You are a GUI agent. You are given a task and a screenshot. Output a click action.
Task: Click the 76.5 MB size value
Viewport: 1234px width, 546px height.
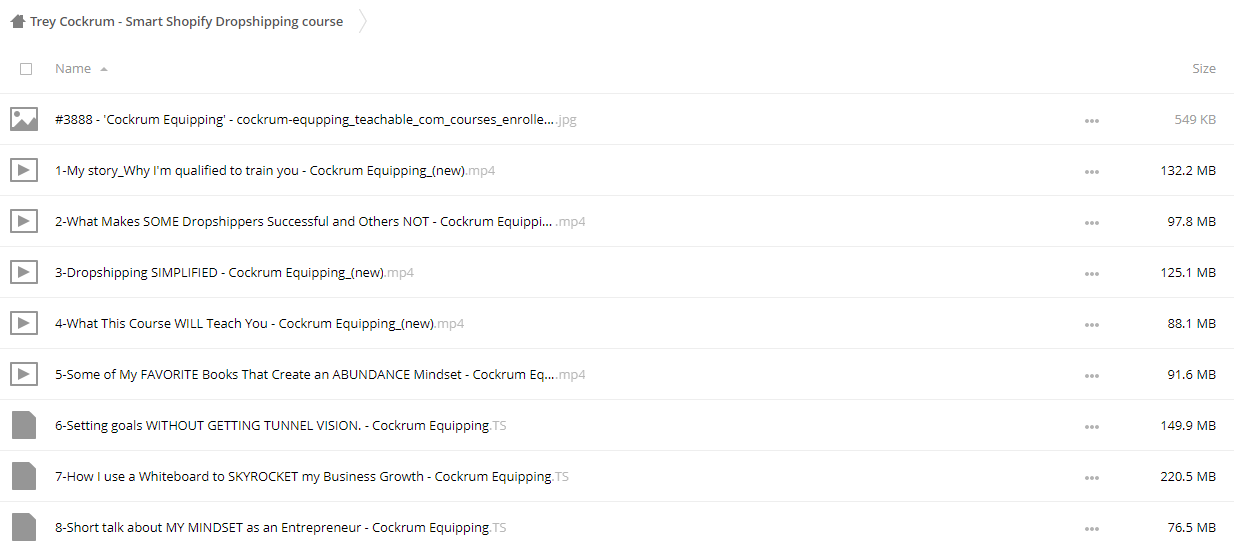click(1192, 527)
